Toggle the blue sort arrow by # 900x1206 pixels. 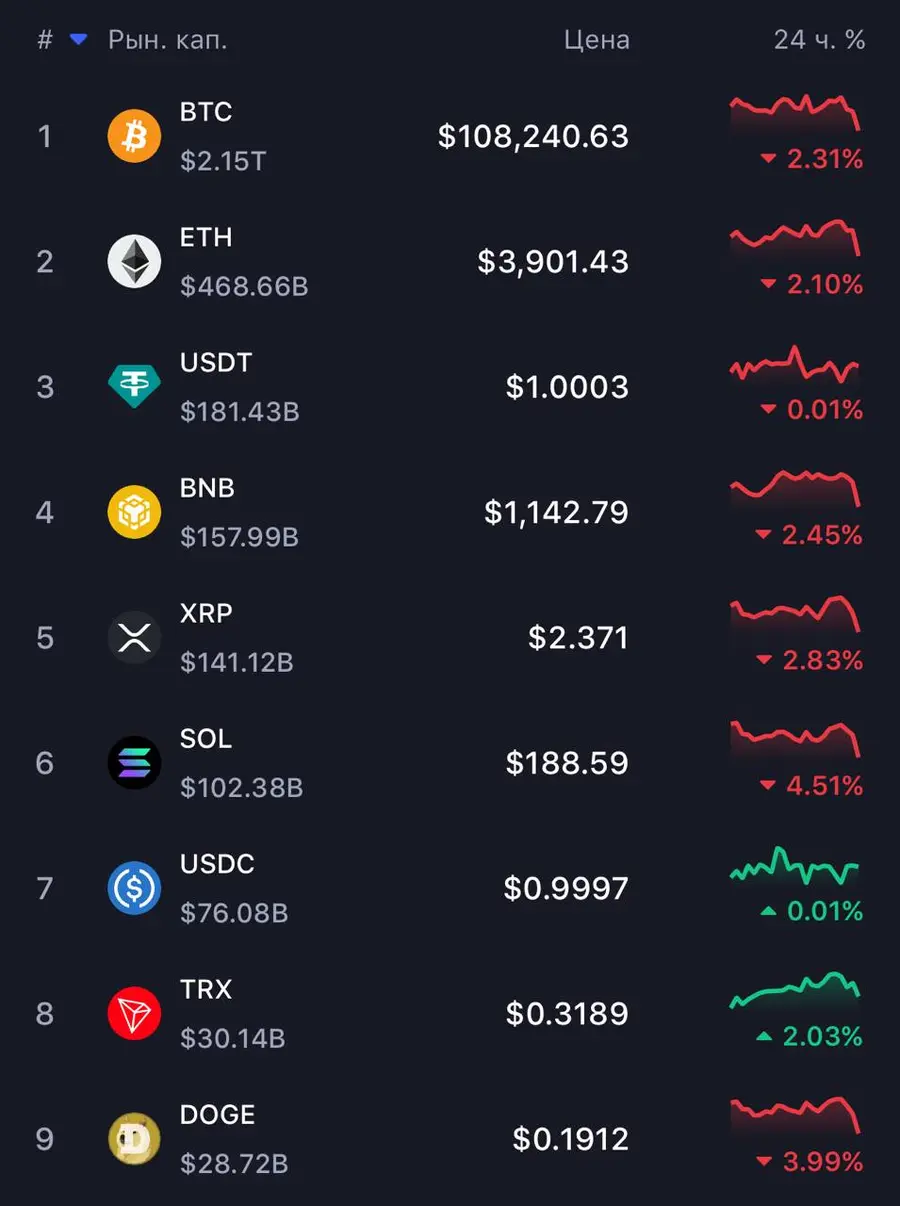pyautogui.click(x=78, y=40)
